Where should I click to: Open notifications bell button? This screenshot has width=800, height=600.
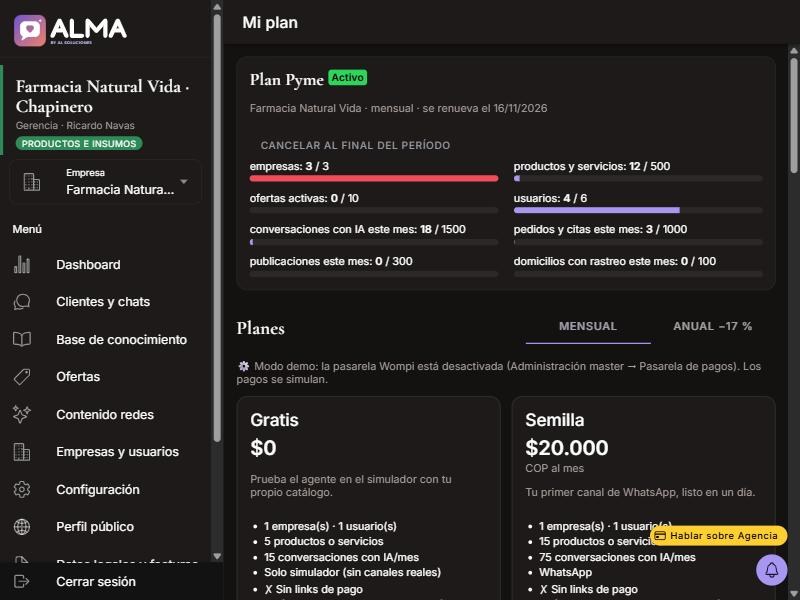pyautogui.click(x=771, y=570)
